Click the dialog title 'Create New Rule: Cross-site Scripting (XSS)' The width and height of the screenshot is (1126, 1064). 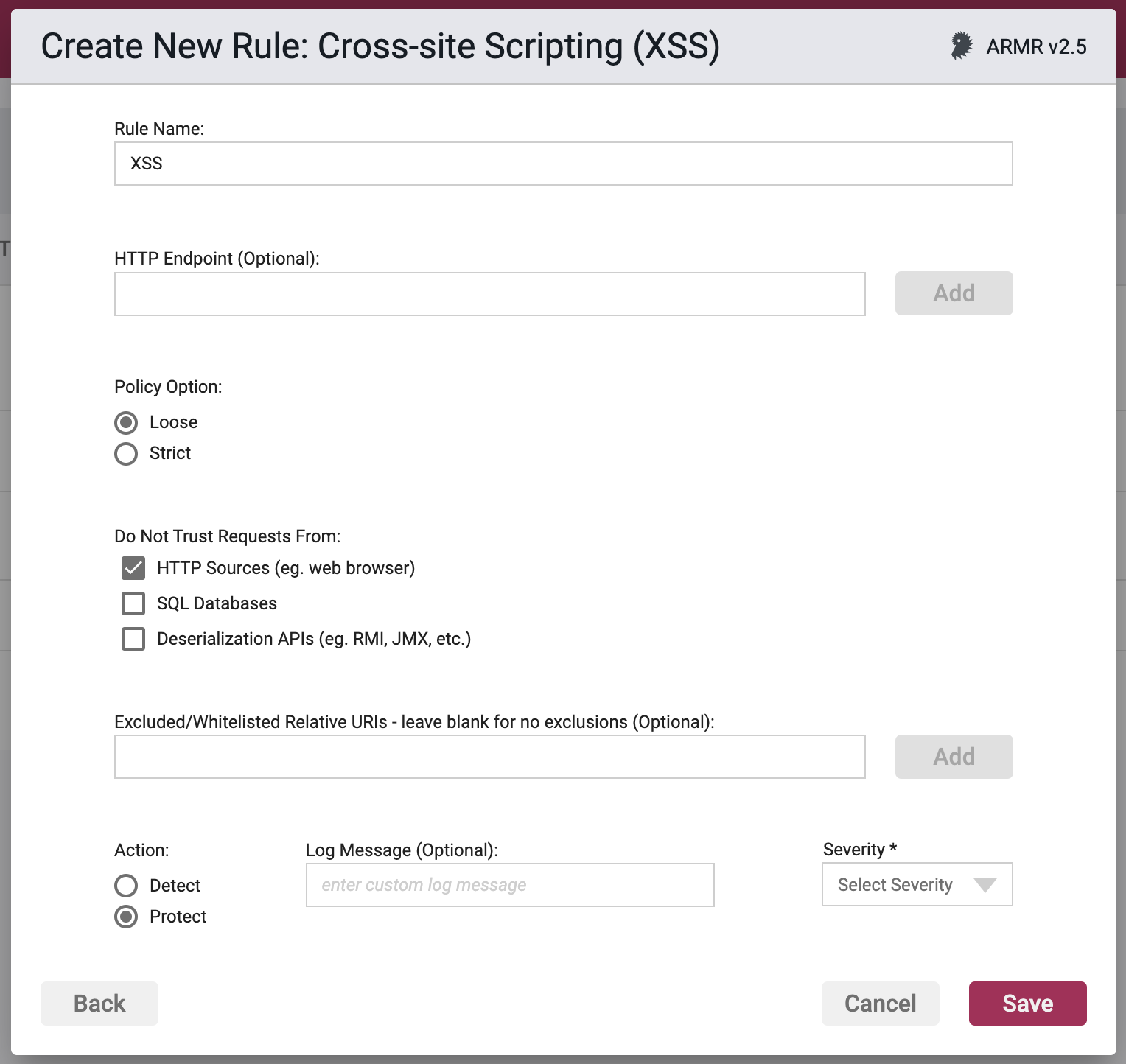(380, 46)
